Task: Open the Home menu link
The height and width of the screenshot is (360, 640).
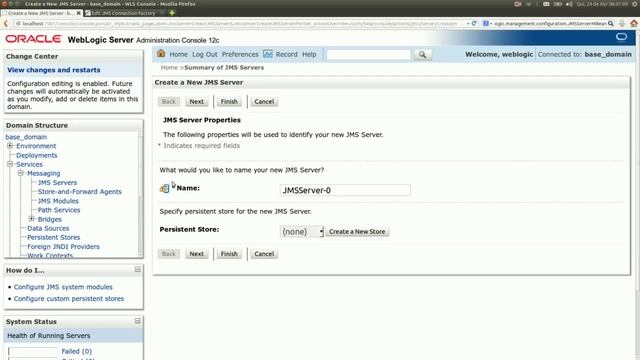Action: pos(178,54)
